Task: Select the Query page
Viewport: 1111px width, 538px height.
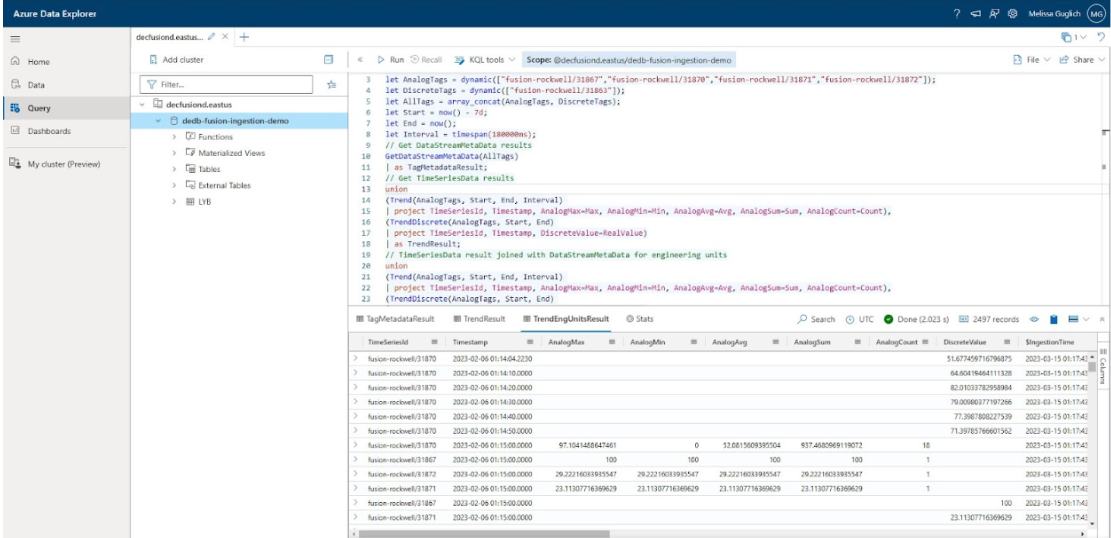Action: 39,108
